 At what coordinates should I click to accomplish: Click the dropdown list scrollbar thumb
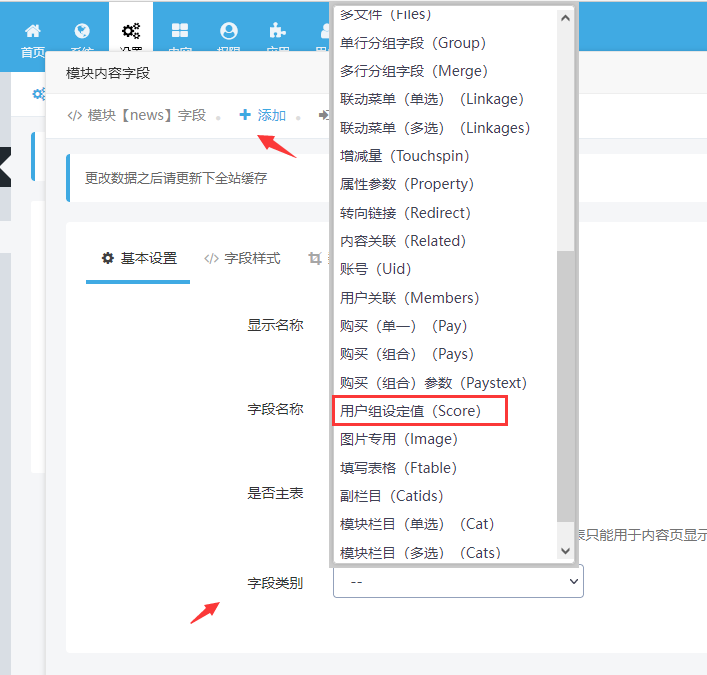565,386
